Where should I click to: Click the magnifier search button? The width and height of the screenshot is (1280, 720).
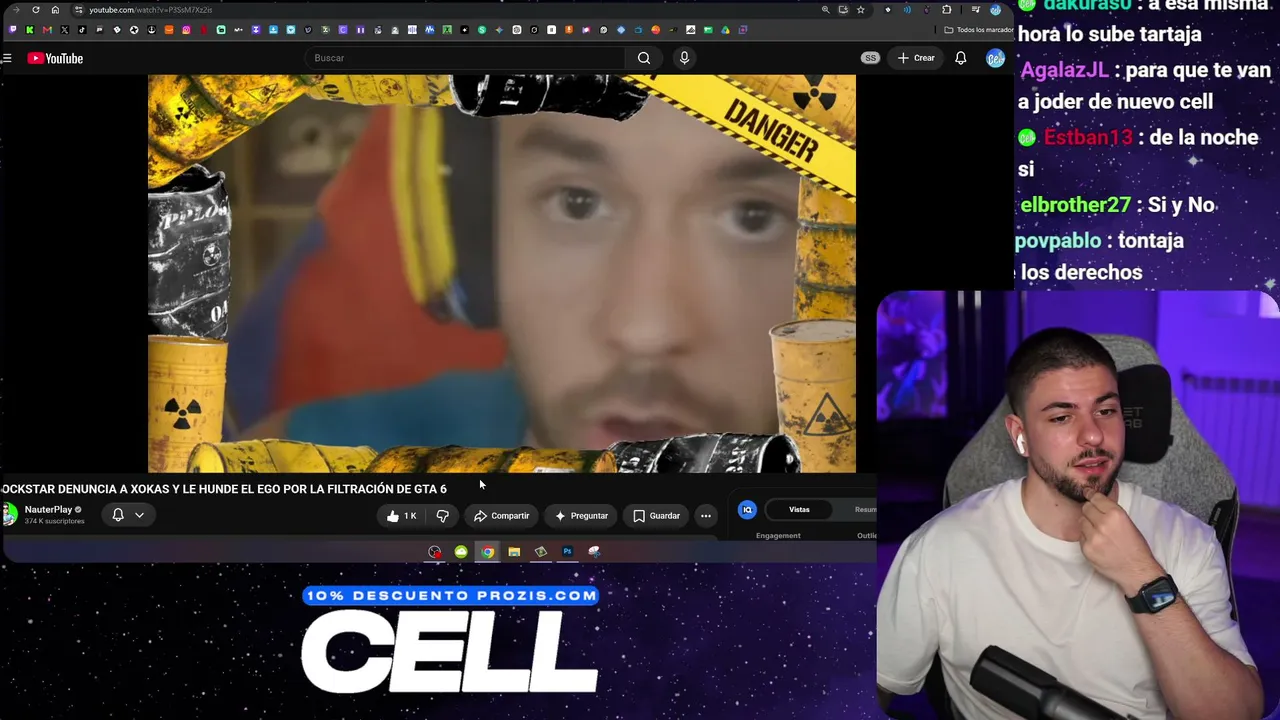click(644, 58)
